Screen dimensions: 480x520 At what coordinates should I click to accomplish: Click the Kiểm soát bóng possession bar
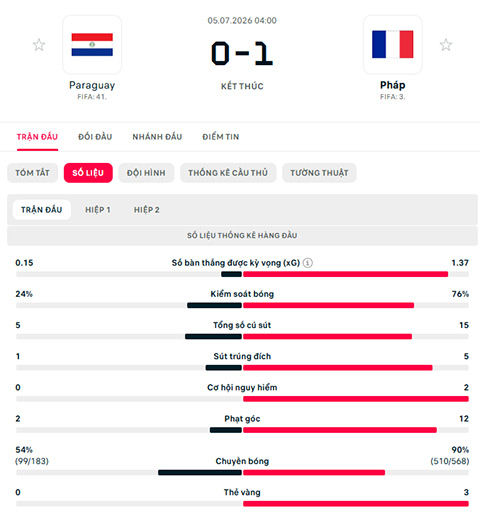coord(242,305)
